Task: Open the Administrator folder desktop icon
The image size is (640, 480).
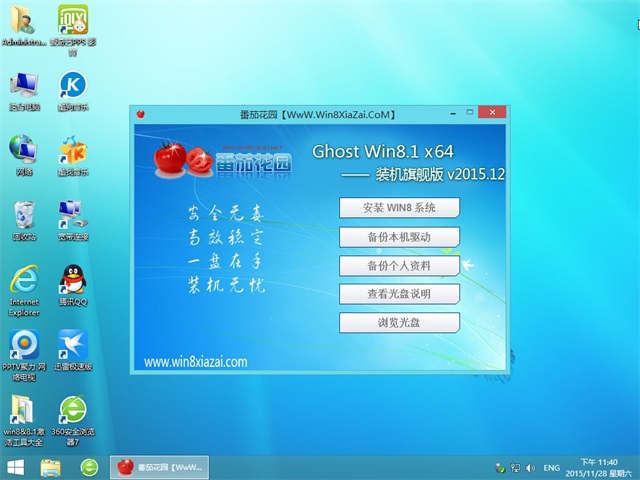Action: click(23, 24)
